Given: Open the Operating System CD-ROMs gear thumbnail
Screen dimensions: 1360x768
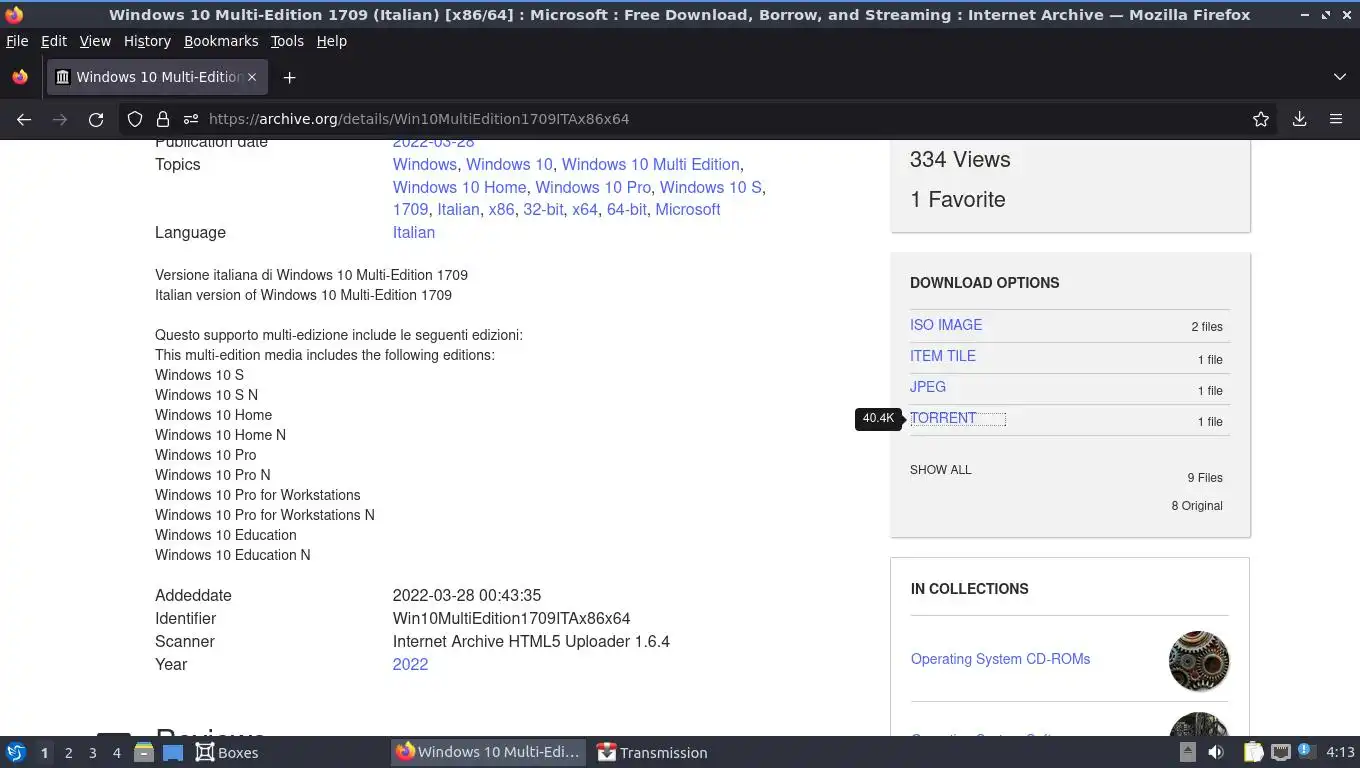Looking at the screenshot, I should (1199, 661).
